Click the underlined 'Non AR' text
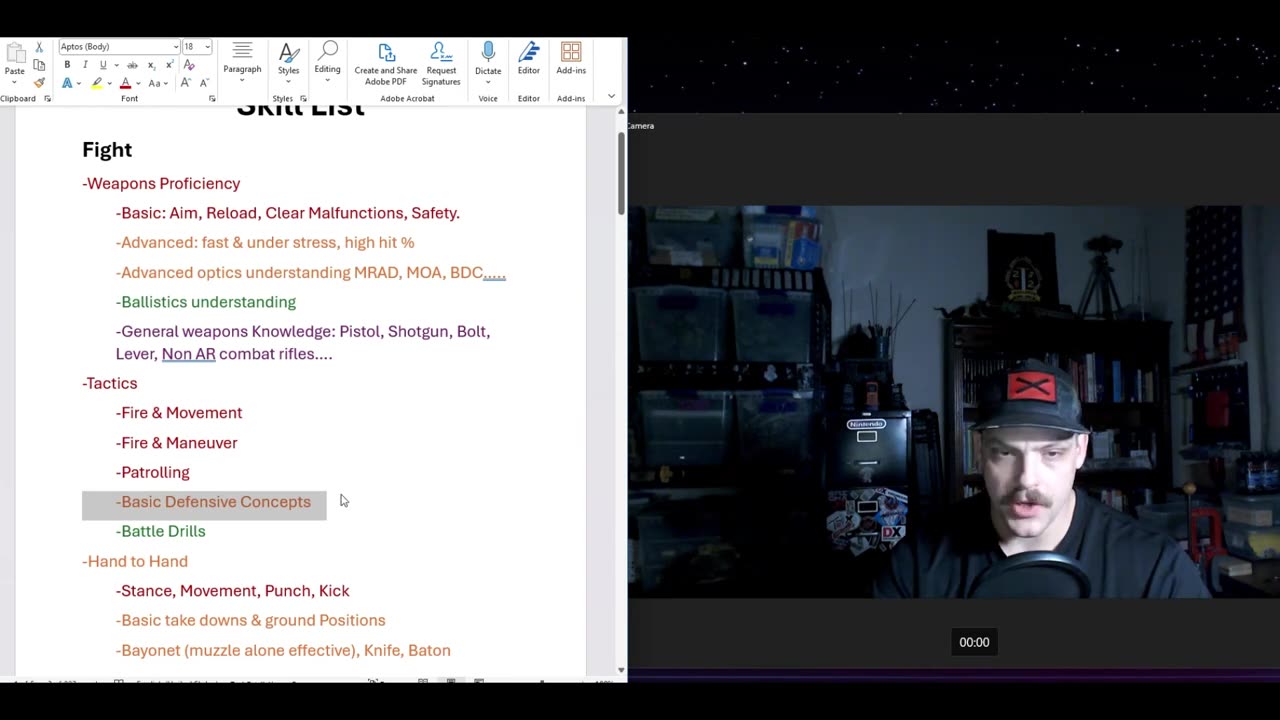The height and width of the screenshot is (720, 1280). pos(189,354)
